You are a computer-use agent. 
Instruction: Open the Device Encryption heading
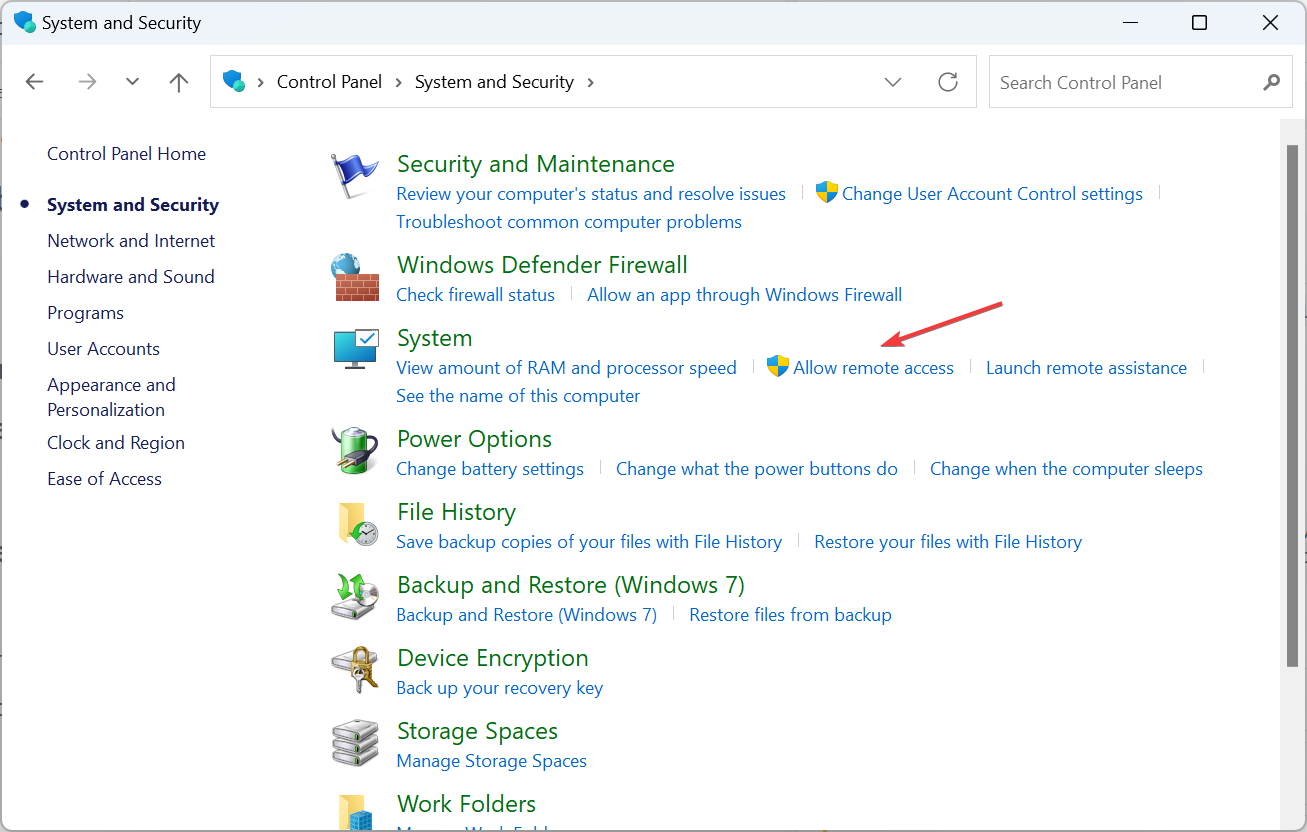[492, 658]
